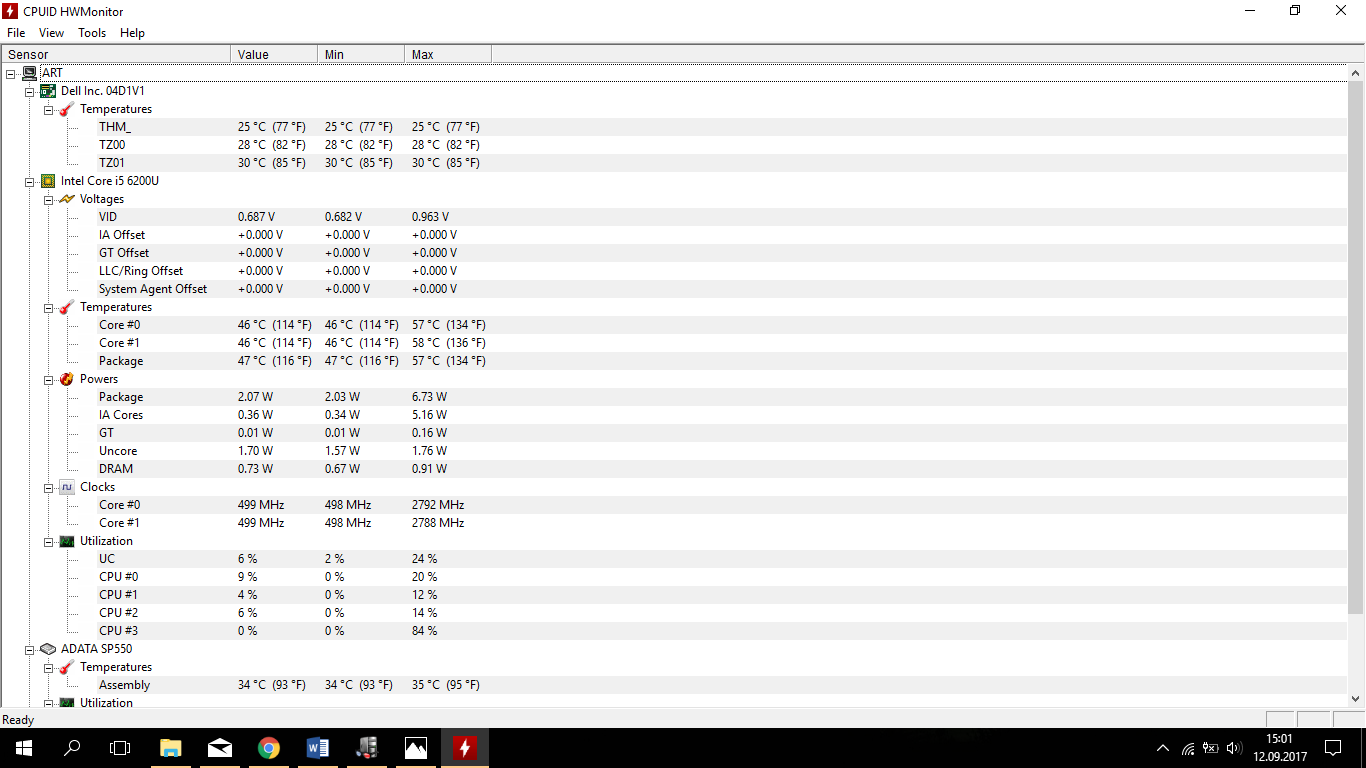Click the 0.963 V max voltage value

pos(430,217)
